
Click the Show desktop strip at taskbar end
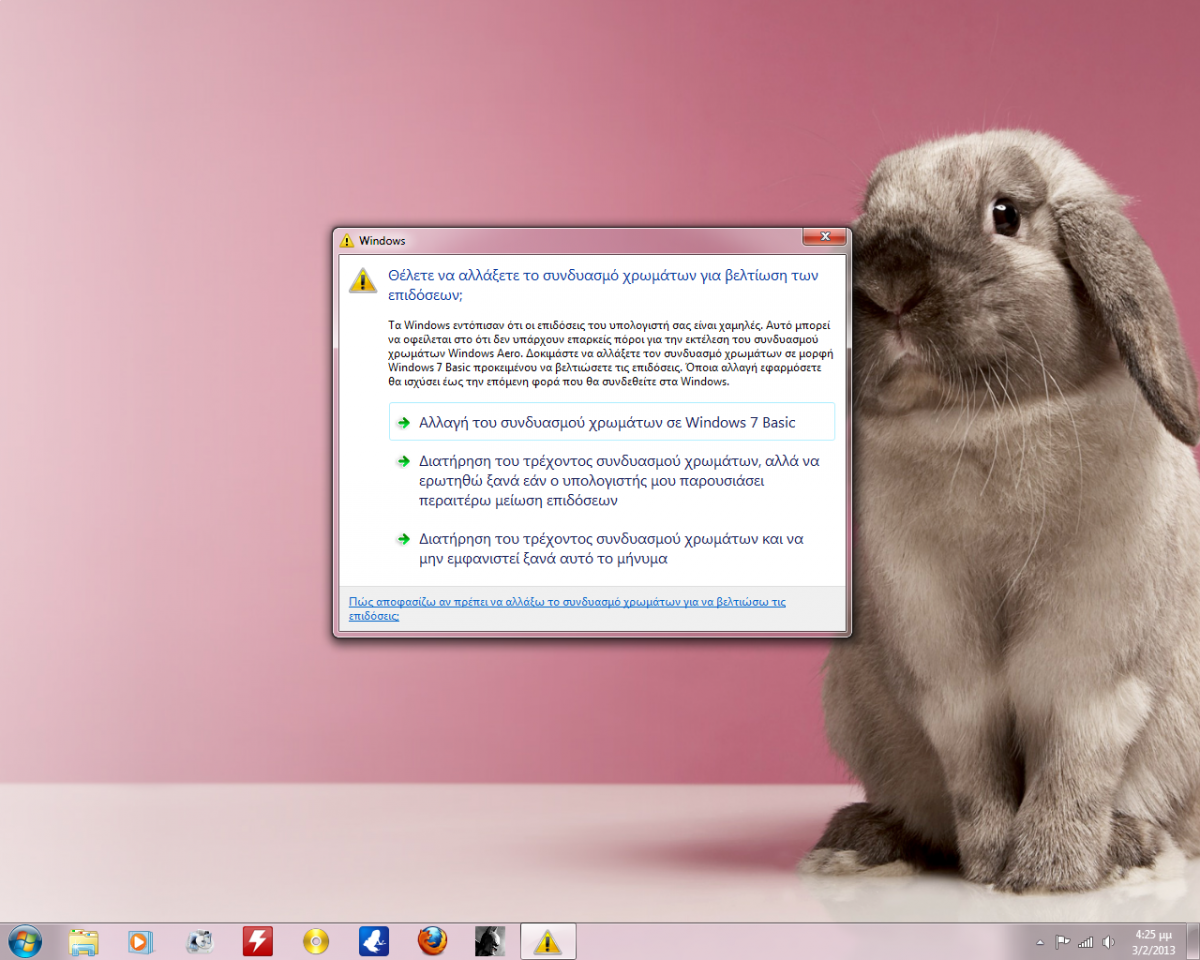coord(1192,941)
